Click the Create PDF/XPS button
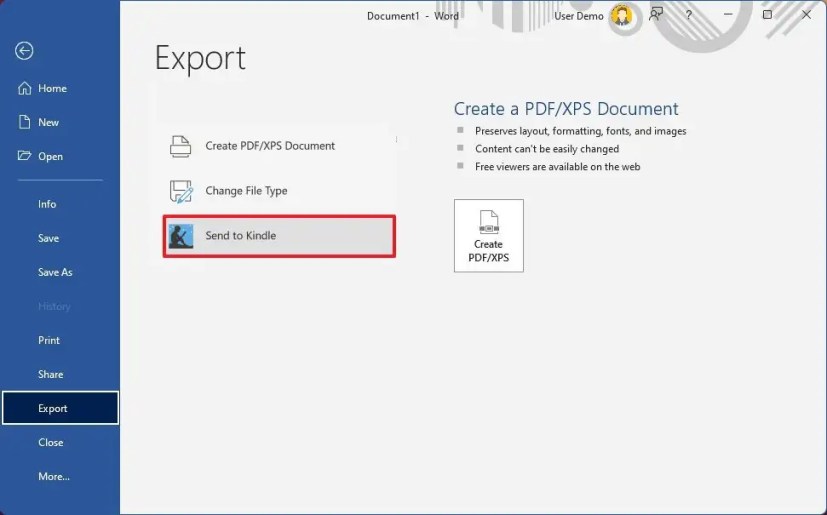The height and width of the screenshot is (515, 827). [x=488, y=236]
